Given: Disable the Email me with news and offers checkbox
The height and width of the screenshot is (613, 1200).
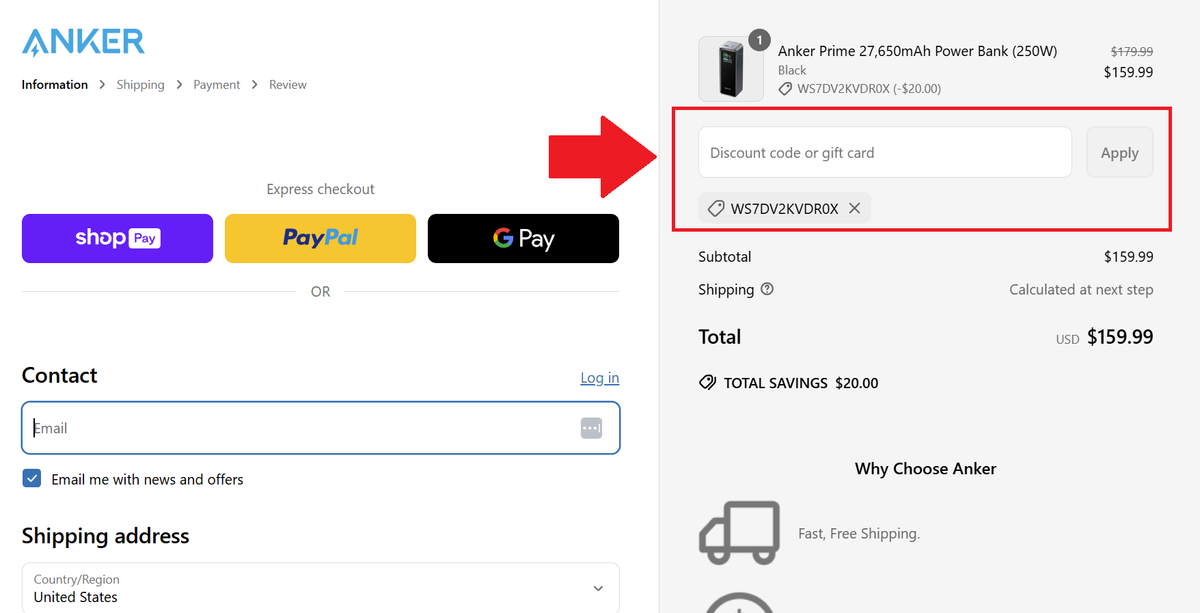Looking at the screenshot, I should [x=31, y=478].
